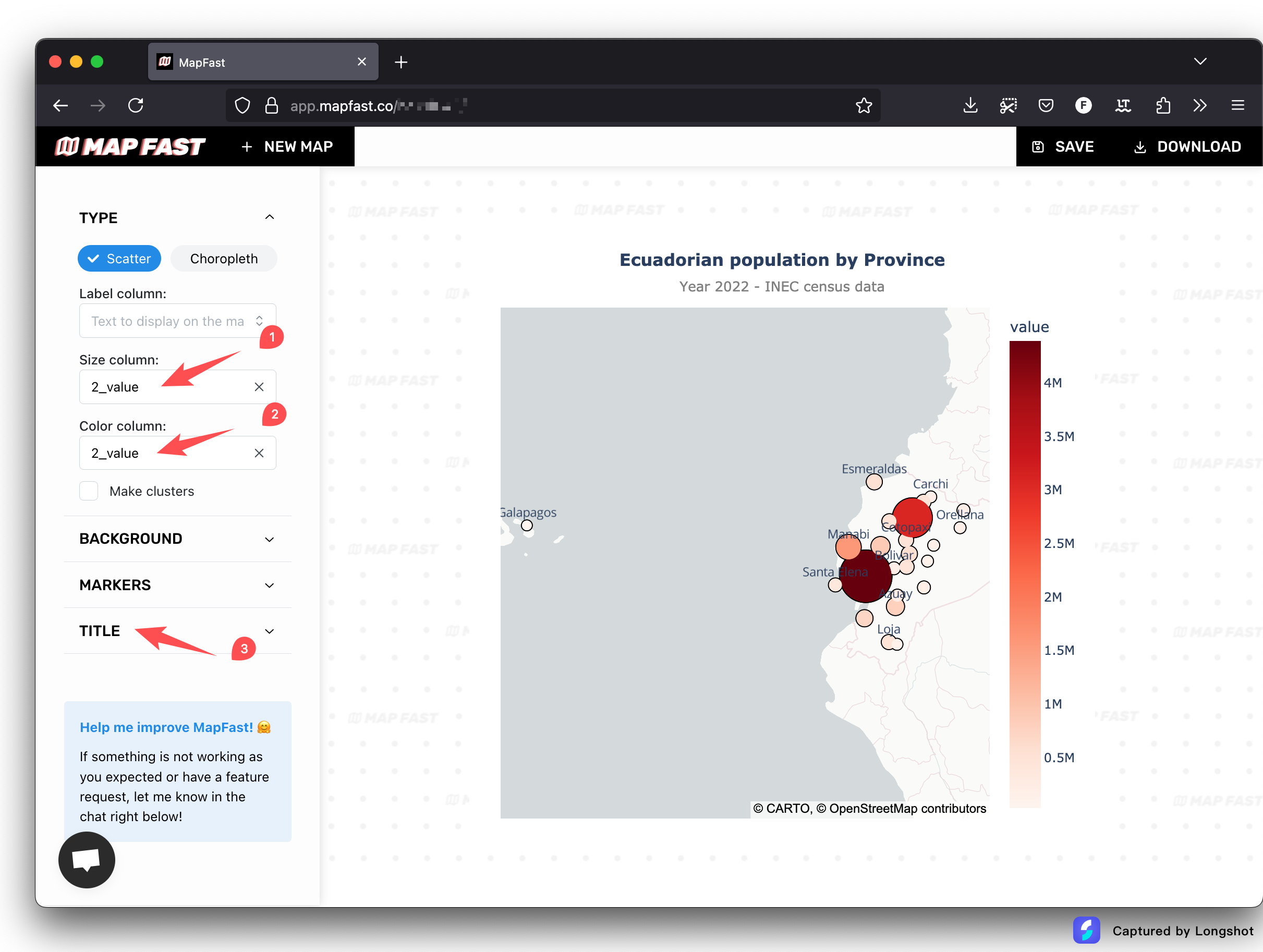Click the Year 2022 subtitle text

click(x=782, y=287)
